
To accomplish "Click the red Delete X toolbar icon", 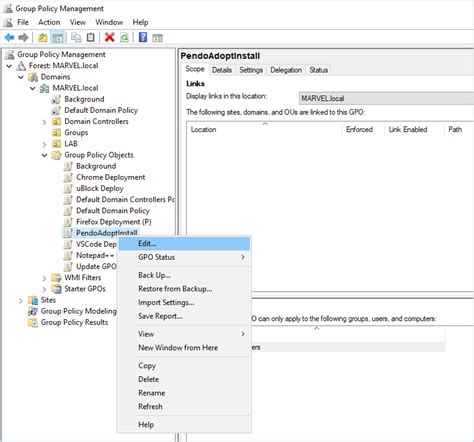I will tap(109, 37).
